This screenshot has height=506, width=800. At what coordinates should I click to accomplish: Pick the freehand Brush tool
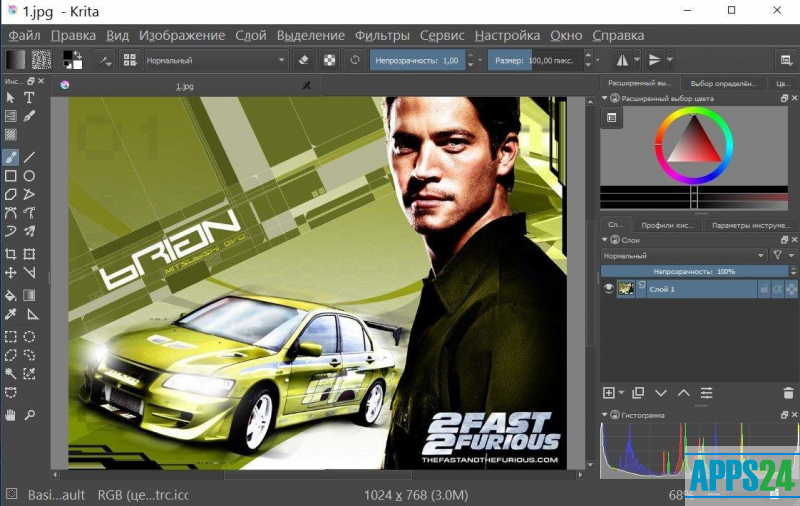point(10,157)
